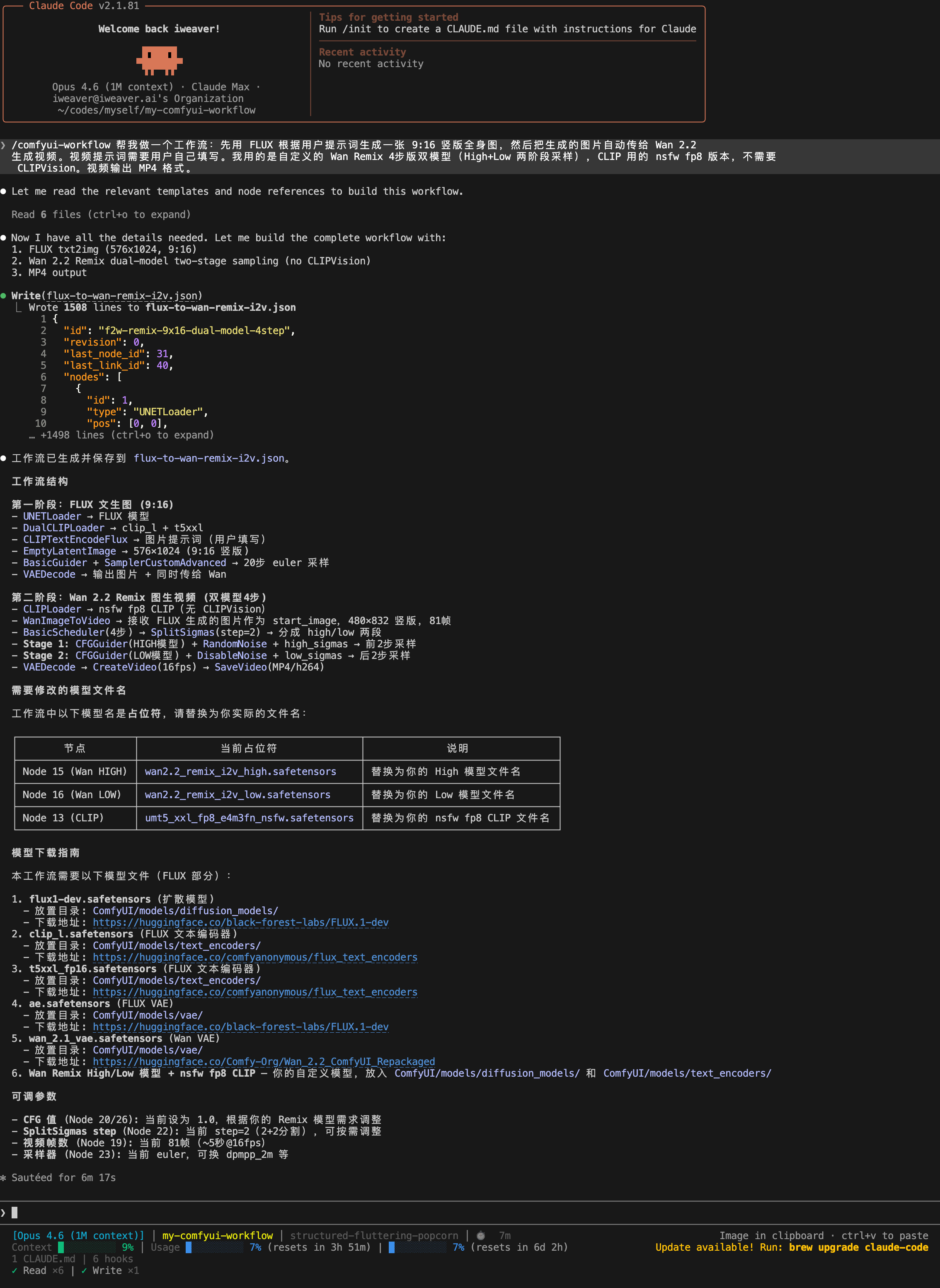Click the timer icon before the 7m duration
The image size is (940, 1288).
coord(481,1236)
